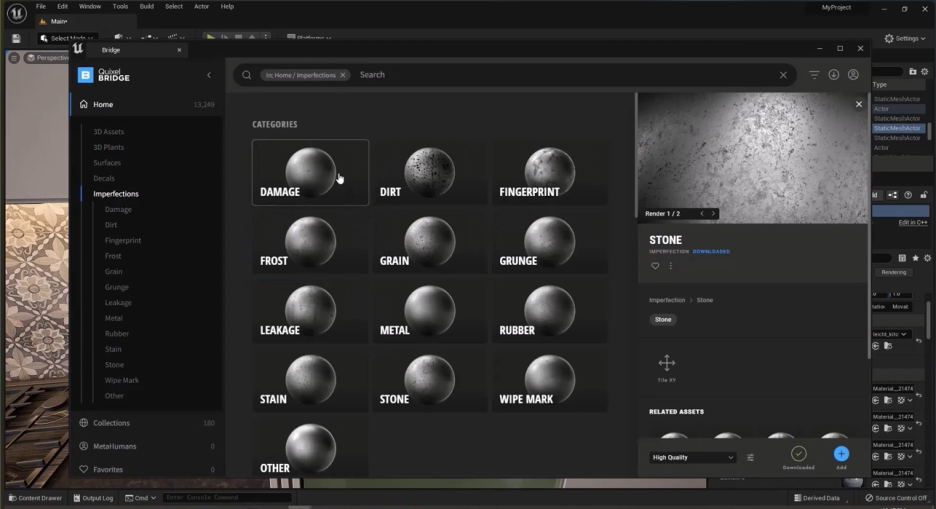Open the filter options icon
This screenshot has width=936, height=509.
point(814,75)
